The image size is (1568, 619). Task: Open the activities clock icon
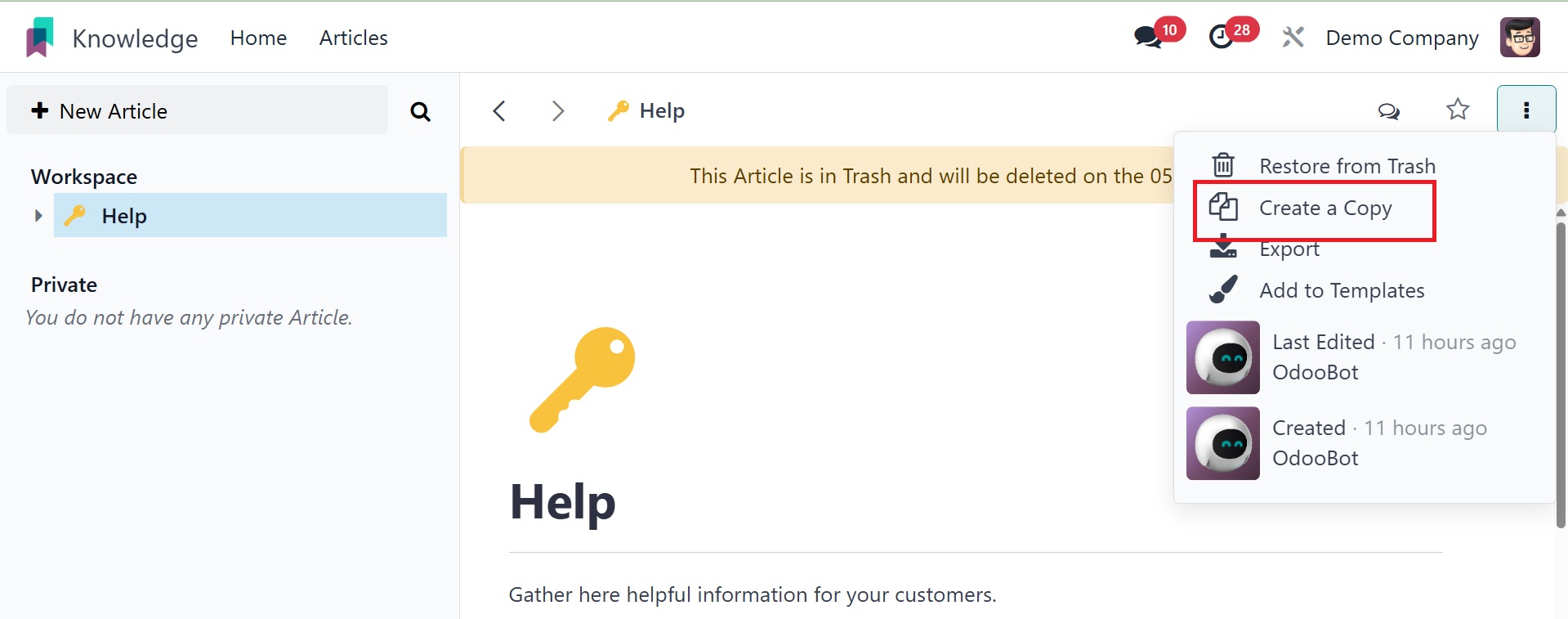click(x=1221, y=37)
